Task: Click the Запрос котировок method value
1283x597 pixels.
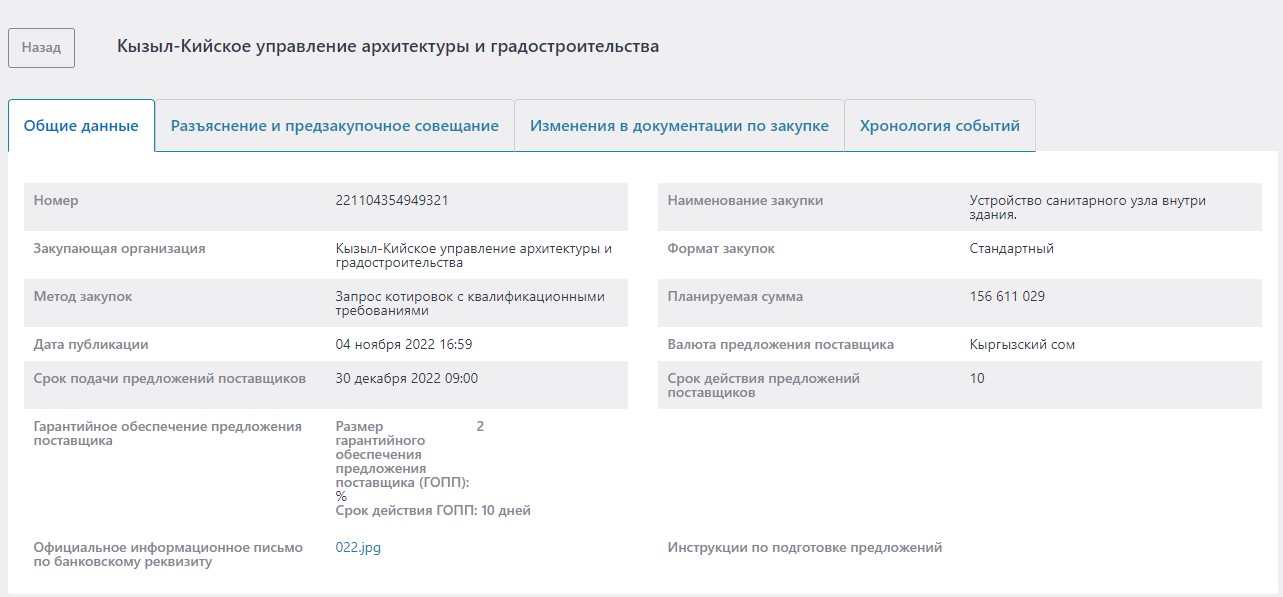Action: coord(470,303)
